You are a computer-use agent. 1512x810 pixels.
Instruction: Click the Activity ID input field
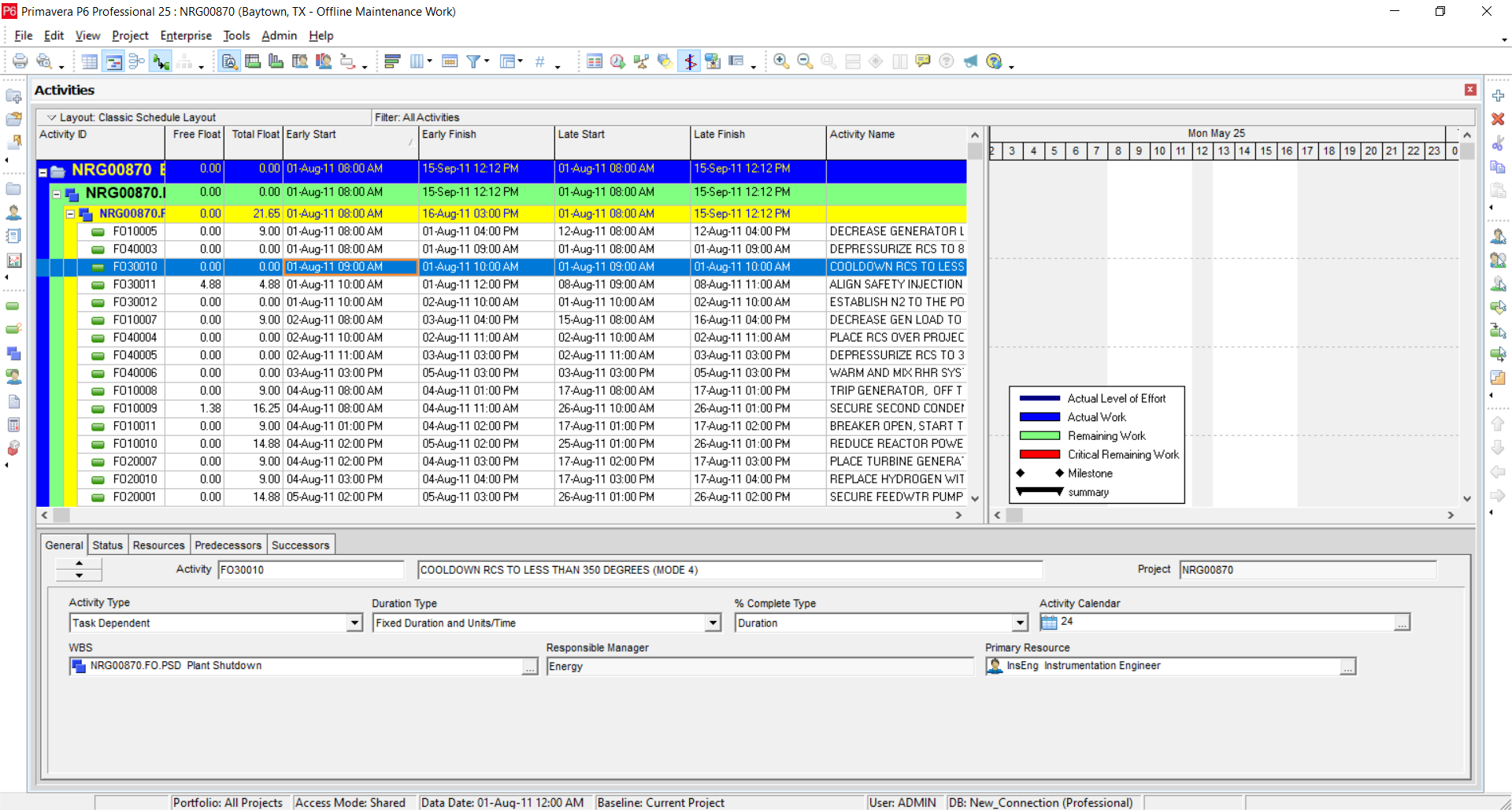tap(310, 570)
